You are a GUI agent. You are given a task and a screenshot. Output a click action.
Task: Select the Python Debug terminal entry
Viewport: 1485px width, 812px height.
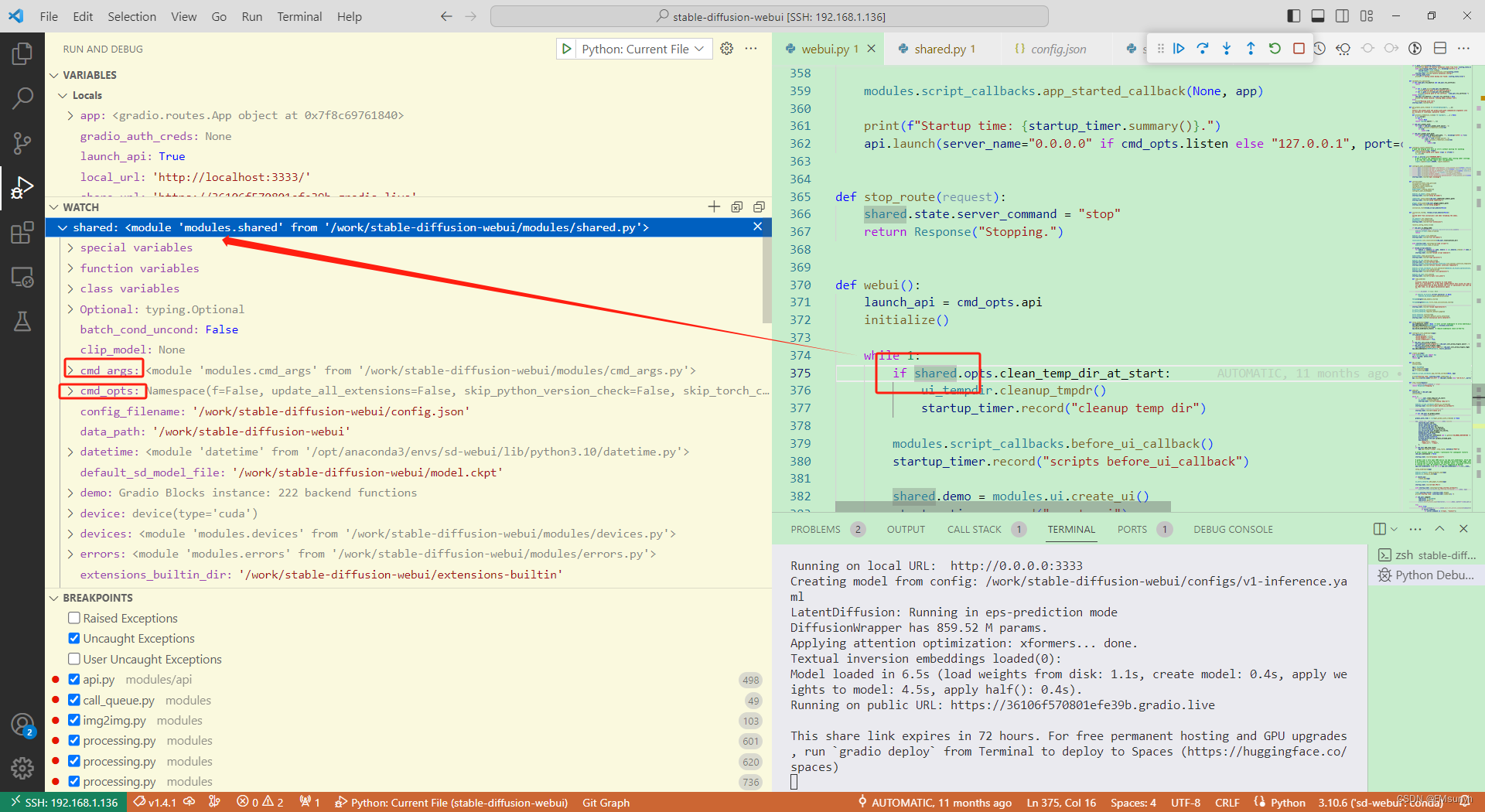[x=1428, y=575]
